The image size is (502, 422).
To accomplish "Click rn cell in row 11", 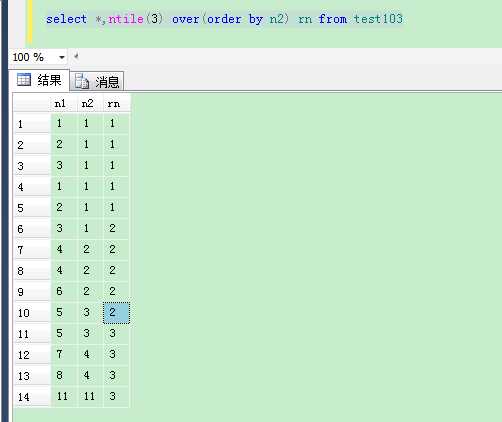I will (116, 333).
